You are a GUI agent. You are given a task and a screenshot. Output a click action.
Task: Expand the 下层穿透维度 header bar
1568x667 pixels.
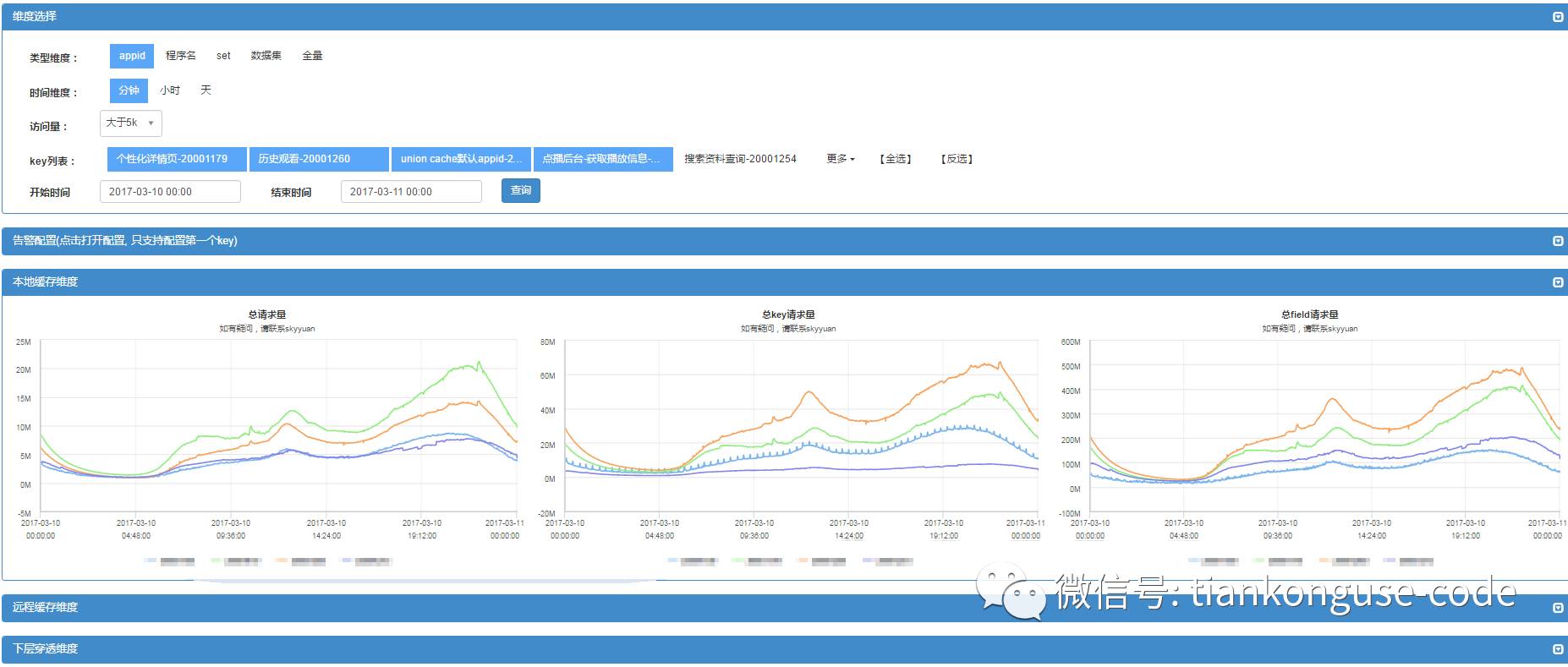click(x=784, y=649)
